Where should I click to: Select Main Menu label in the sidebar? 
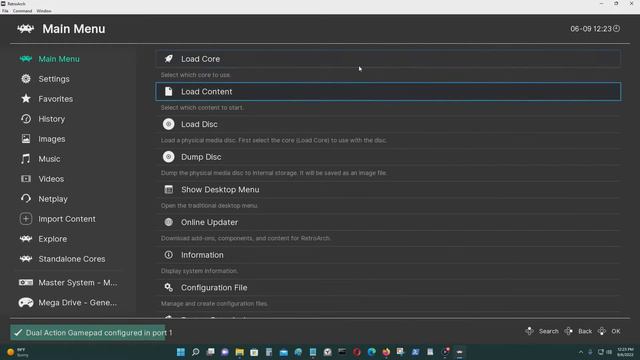point(59,59)
